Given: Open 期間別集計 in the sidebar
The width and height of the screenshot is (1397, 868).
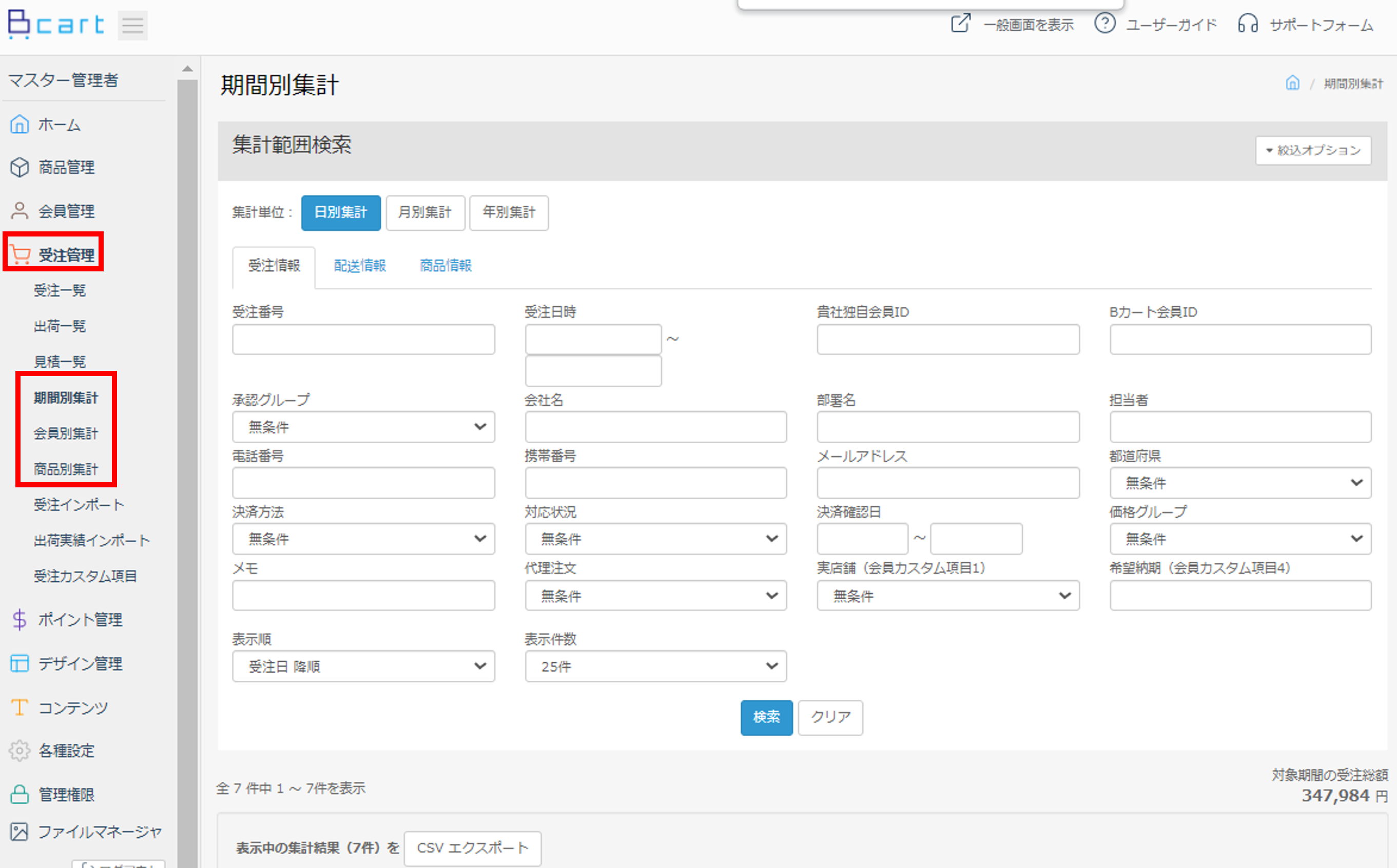Looking at the screenshot, I should pos(66,398).
